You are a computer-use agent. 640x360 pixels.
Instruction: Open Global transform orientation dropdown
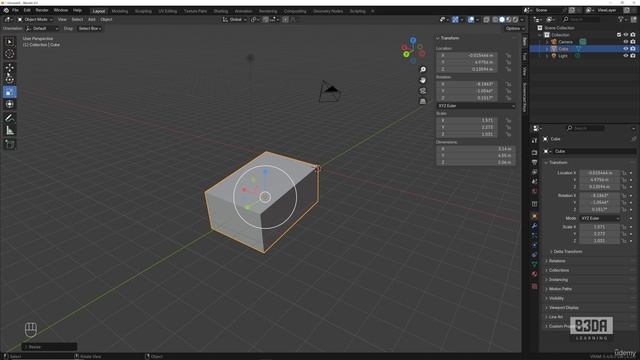tap(235, 20)
